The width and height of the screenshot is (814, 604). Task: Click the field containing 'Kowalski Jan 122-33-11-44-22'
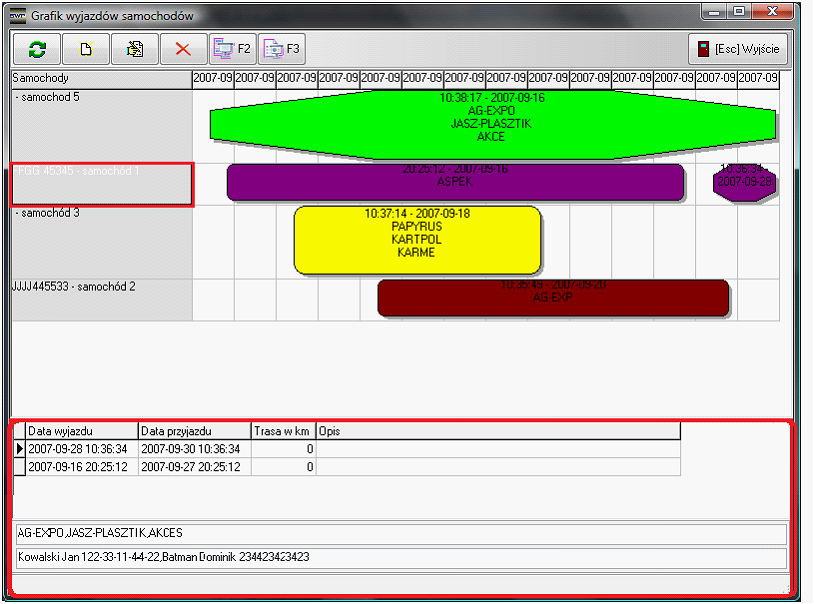[x=401, y=557]
